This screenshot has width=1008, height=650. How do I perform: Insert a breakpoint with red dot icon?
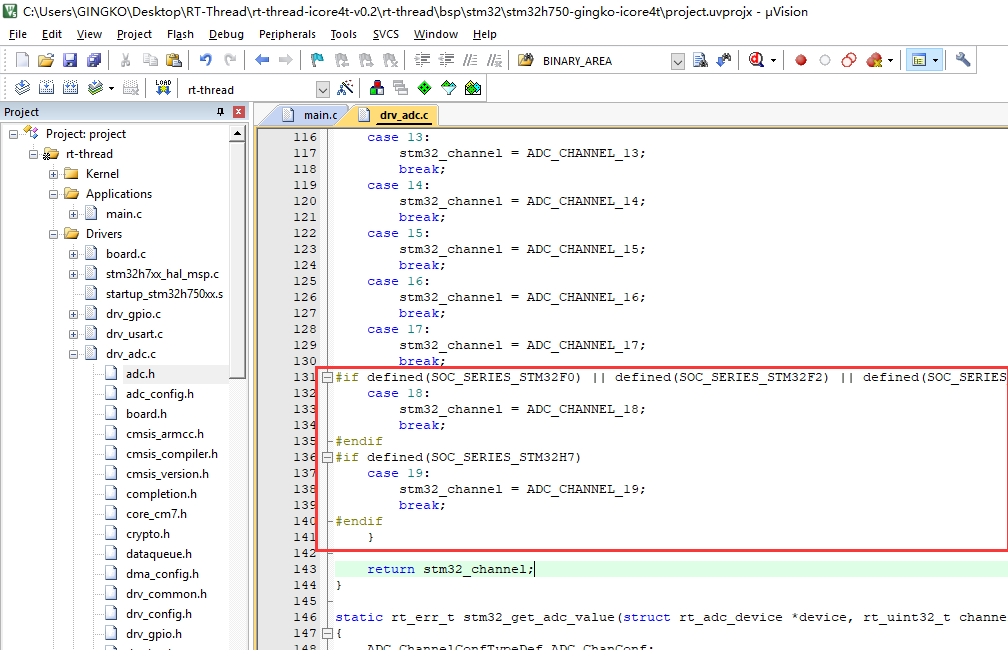tap(801, 60)
